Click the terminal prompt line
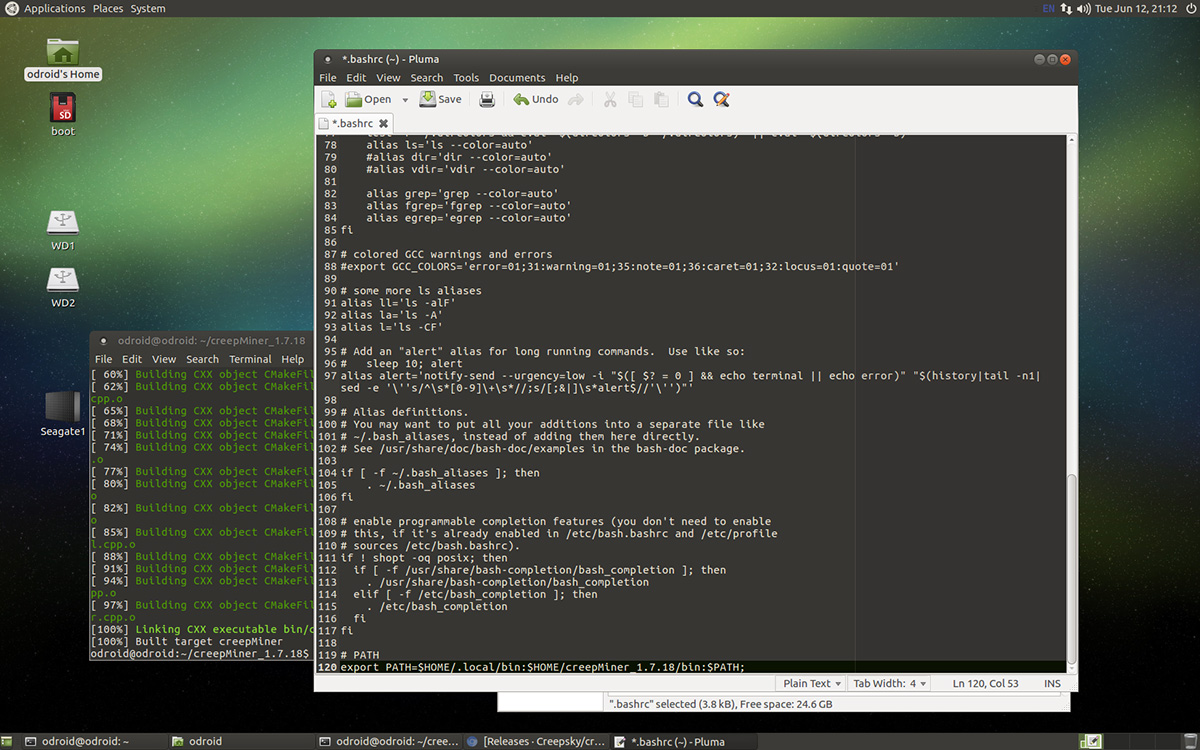 click(x=200, y=654)
